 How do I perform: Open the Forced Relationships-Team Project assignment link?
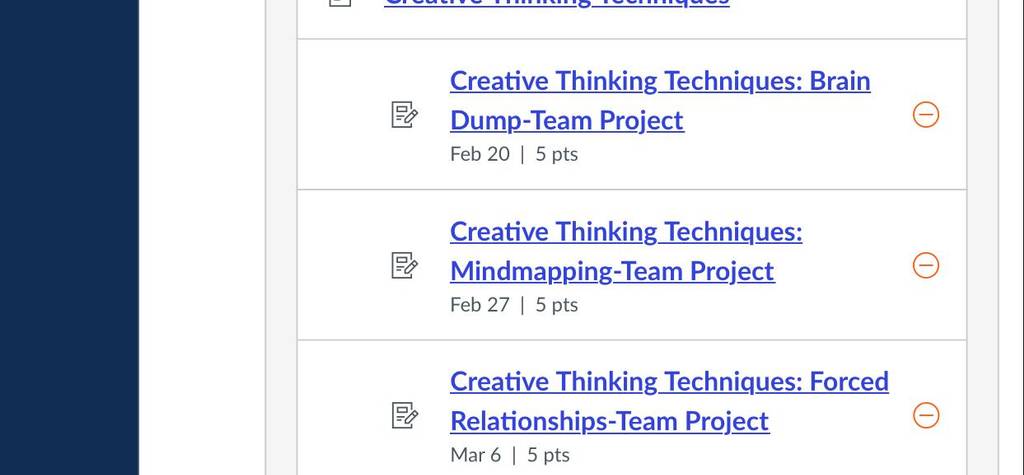point(669,401)
